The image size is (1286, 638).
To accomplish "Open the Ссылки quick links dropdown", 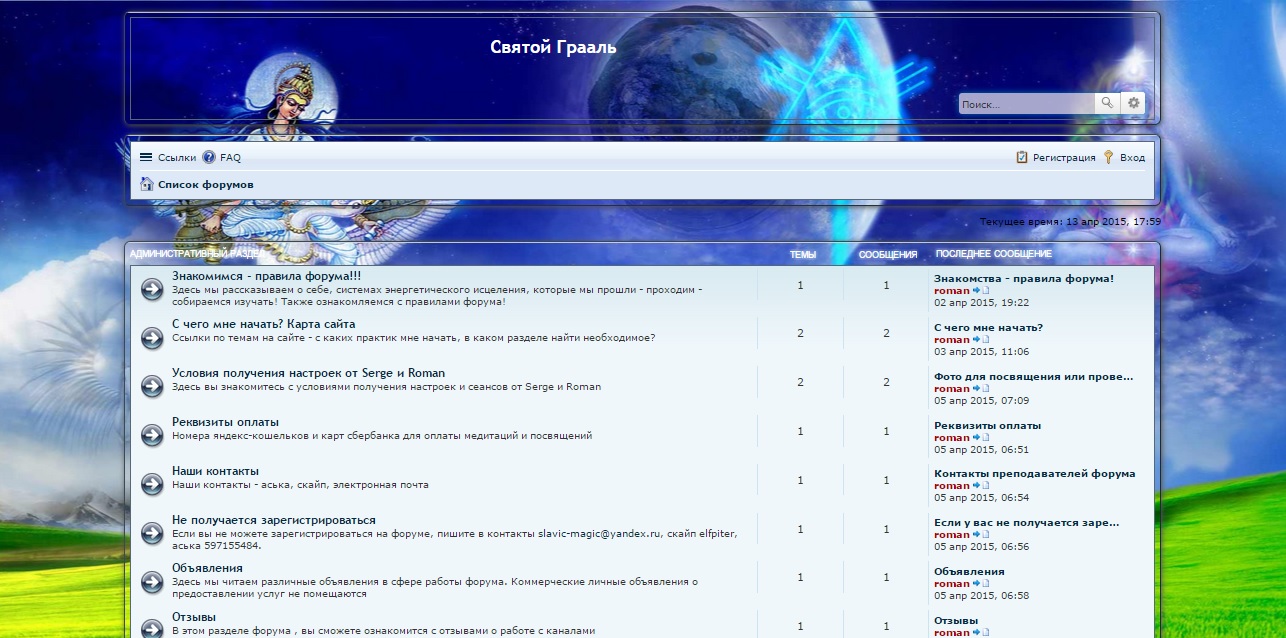I will coord(177,157).
